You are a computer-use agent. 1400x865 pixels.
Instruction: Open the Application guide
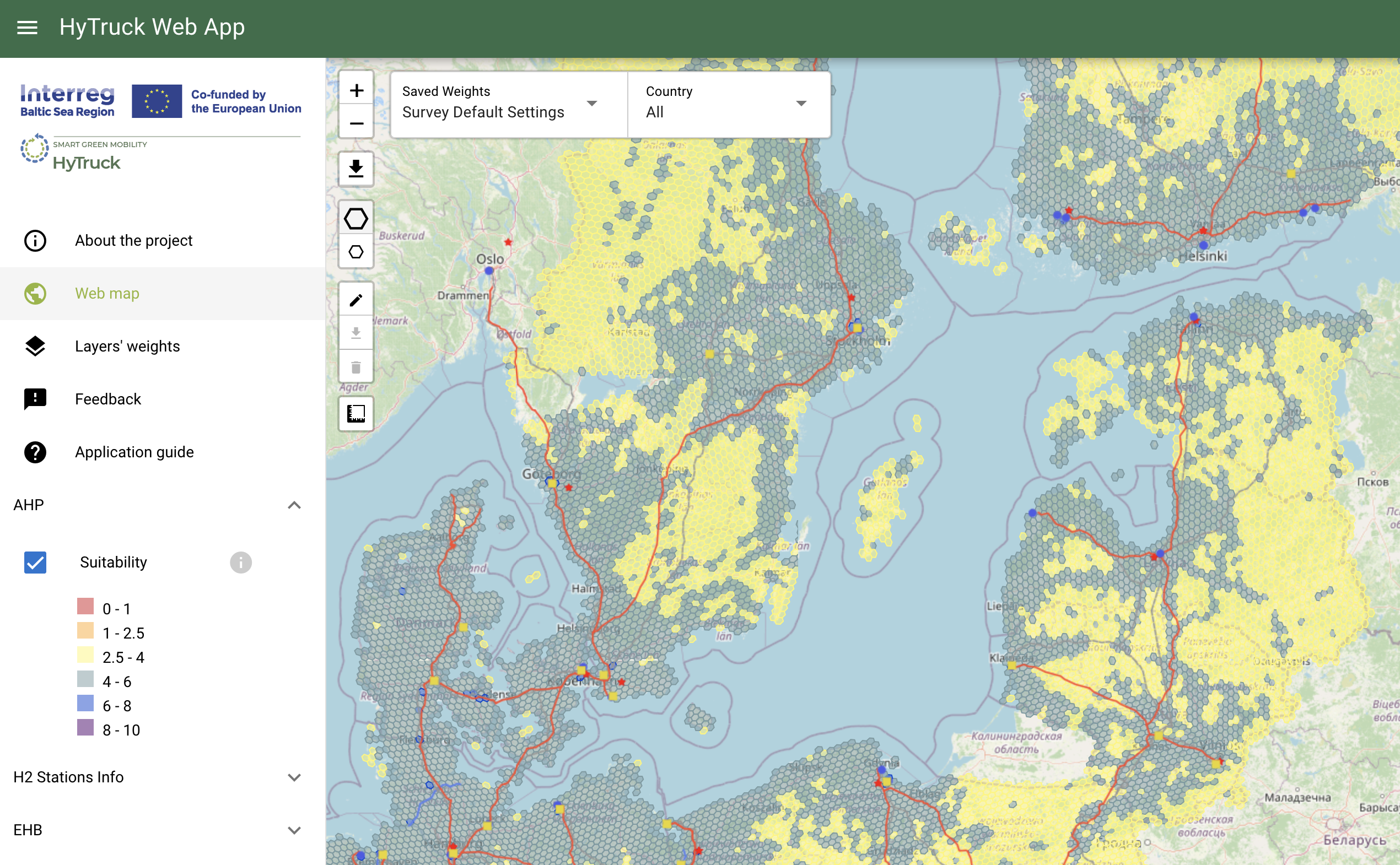[x=134, y=452]
